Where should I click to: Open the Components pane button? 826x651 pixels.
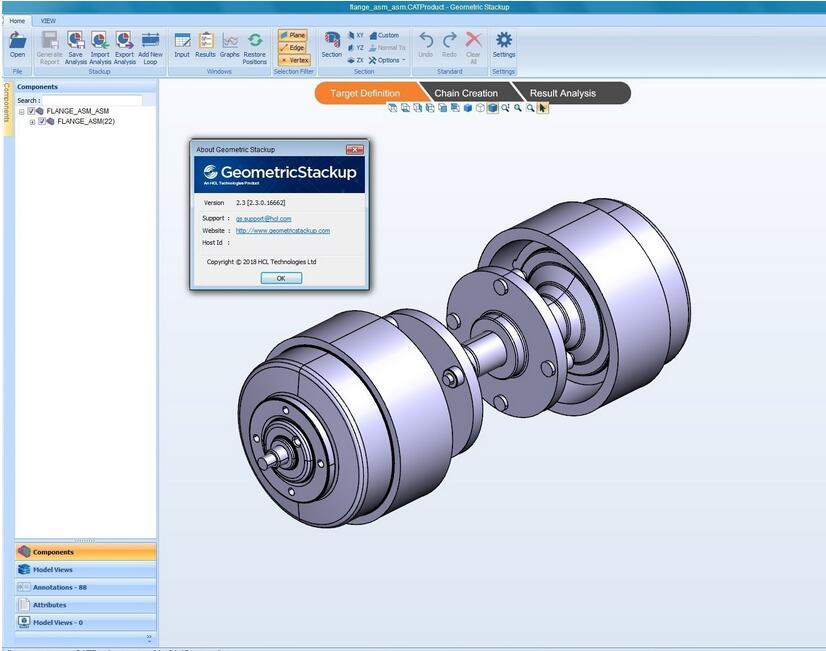(86, 552)
